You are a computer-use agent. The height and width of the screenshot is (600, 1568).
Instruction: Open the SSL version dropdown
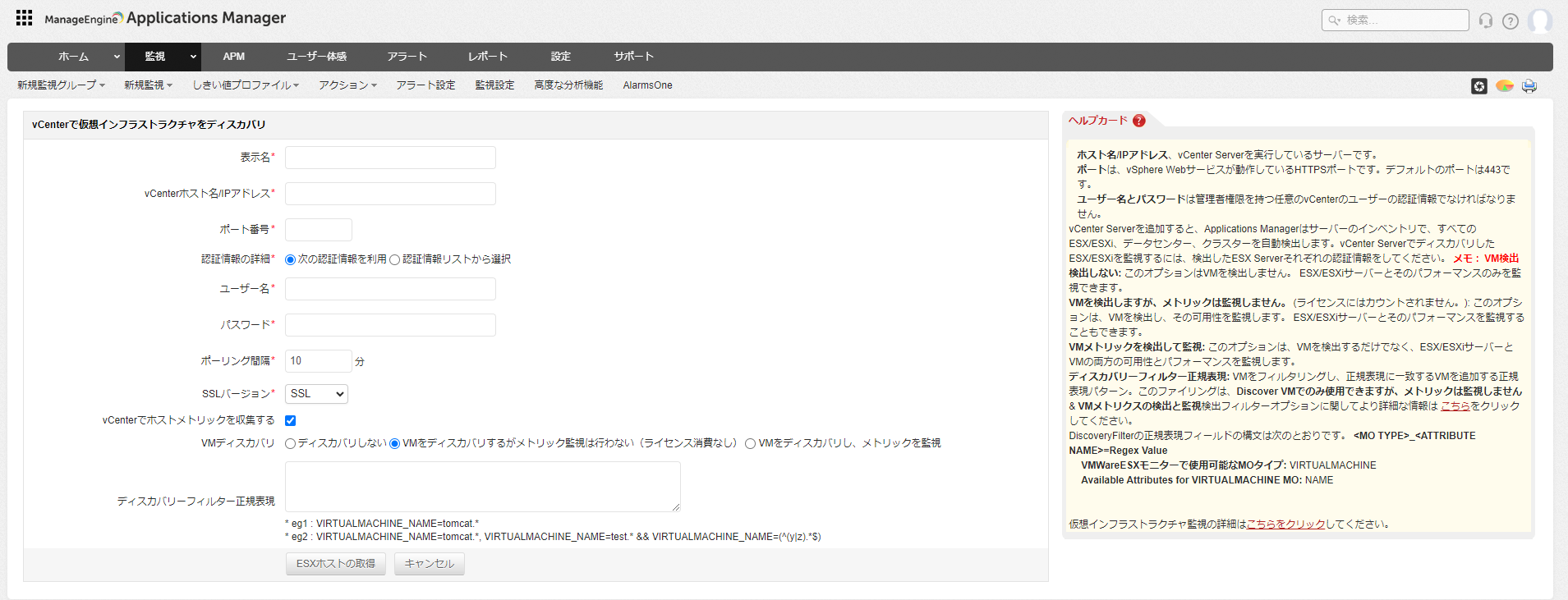[x=316, y=394]
